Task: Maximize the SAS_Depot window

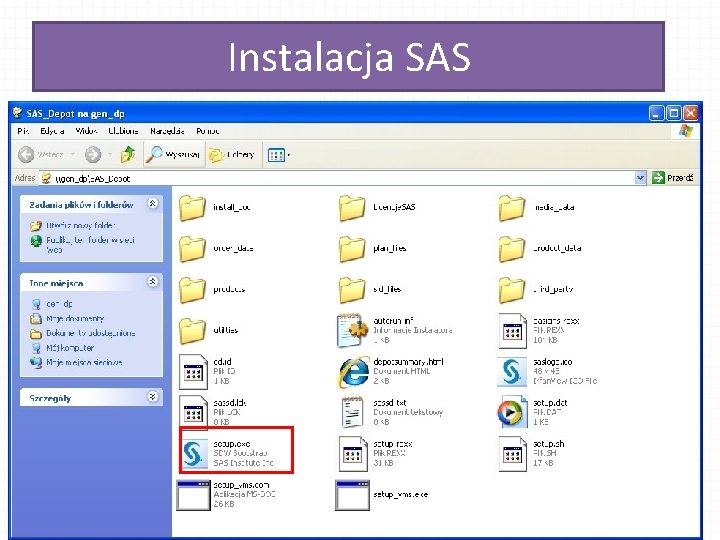Action: tap(673, 113)
